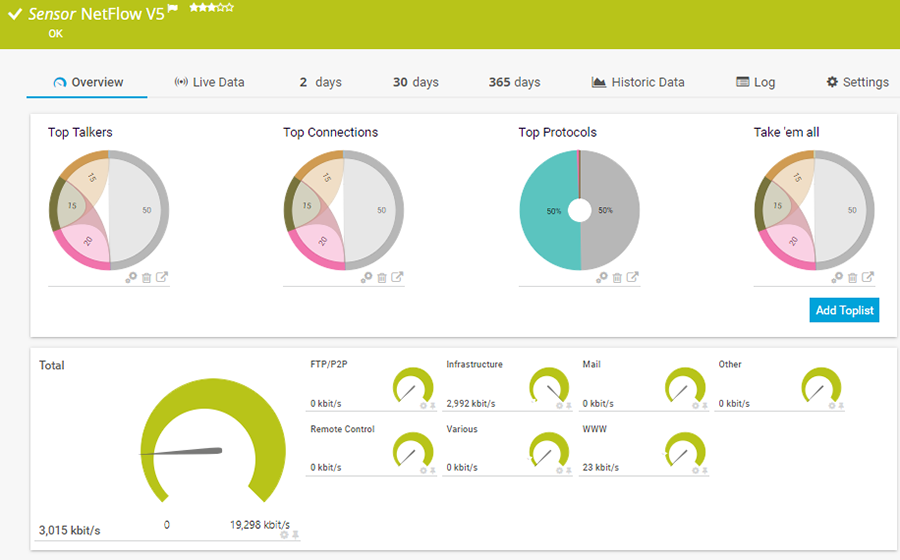Pin the Remote Control channel gauge
900x560 pixels.
pyautogui.click(x=433, y=470)
